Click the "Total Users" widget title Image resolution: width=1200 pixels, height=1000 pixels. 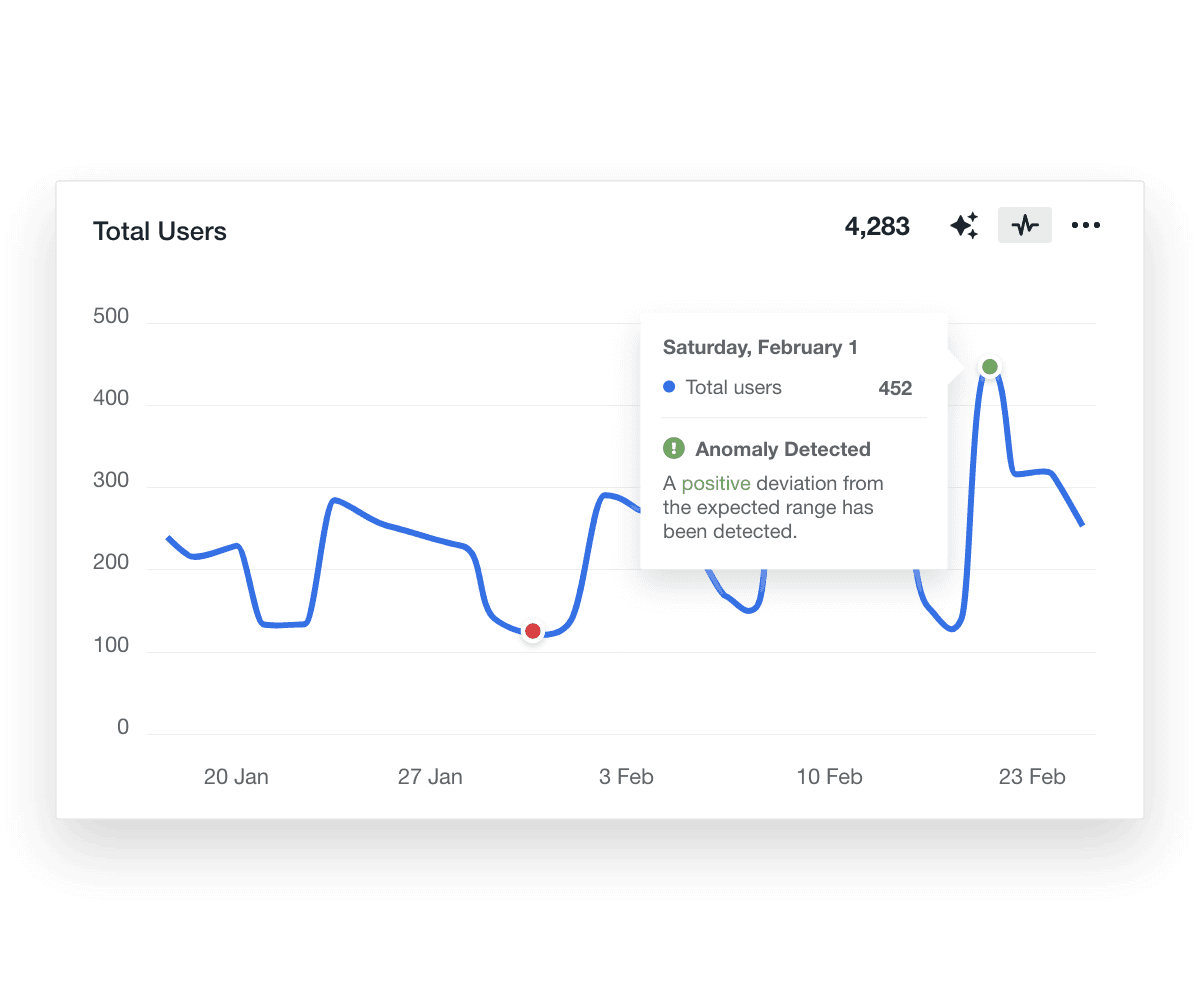point(160,231)
